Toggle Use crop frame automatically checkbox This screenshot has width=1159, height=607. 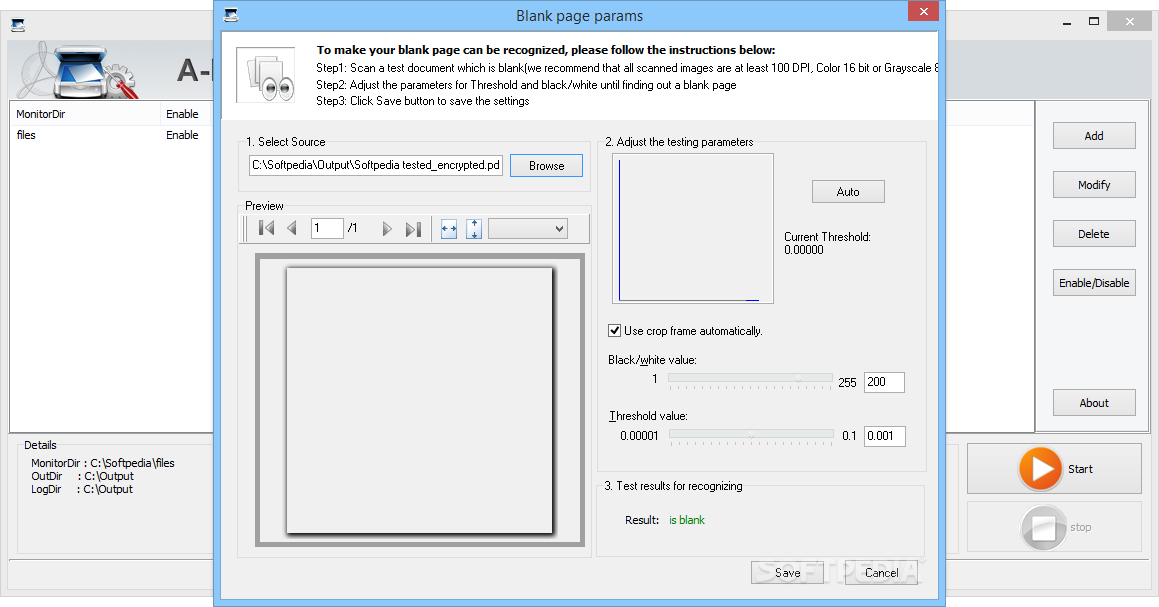tap(614, 330)
